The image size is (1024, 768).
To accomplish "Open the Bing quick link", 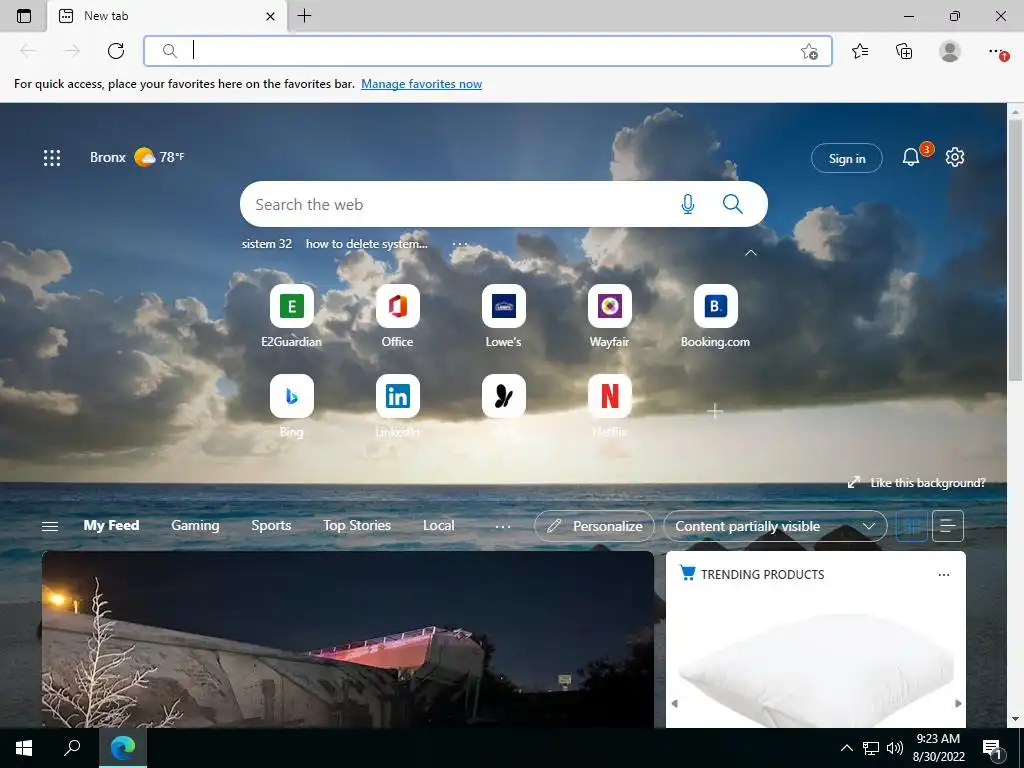I will pyautogui.click(x=291, y=406).
